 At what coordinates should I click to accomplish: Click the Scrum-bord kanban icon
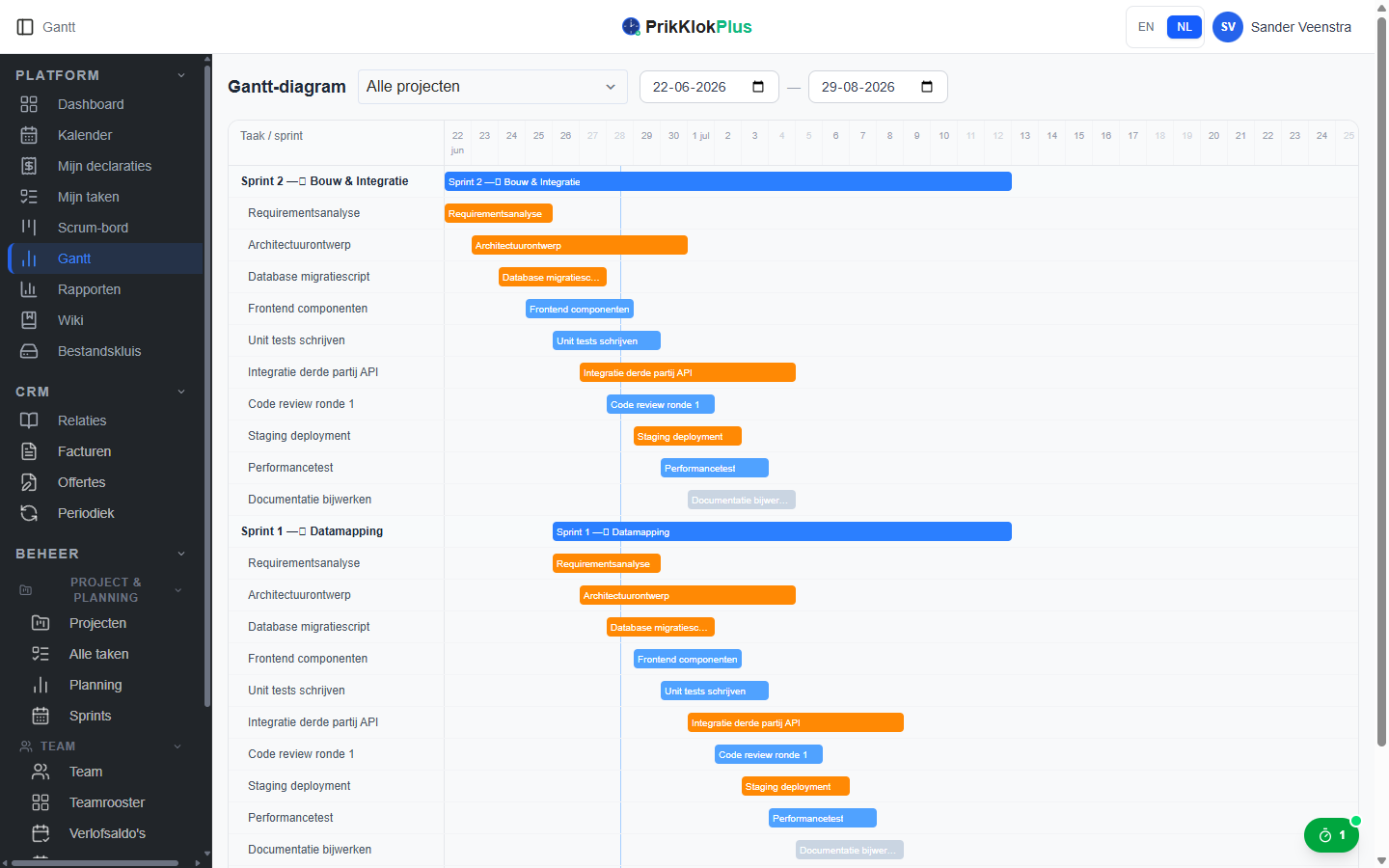29,228
